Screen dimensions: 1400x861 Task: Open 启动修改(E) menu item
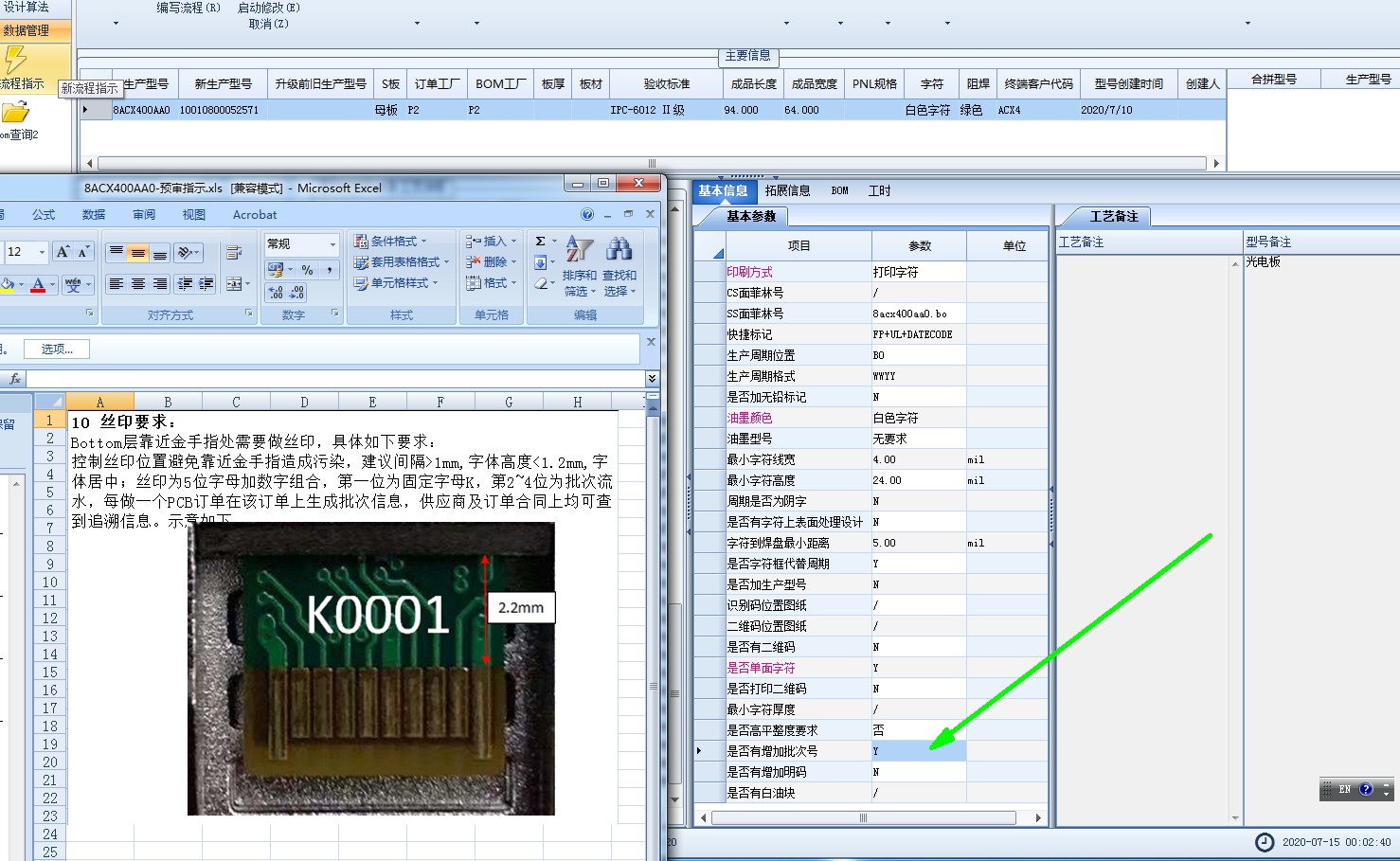tap(269, 8)
